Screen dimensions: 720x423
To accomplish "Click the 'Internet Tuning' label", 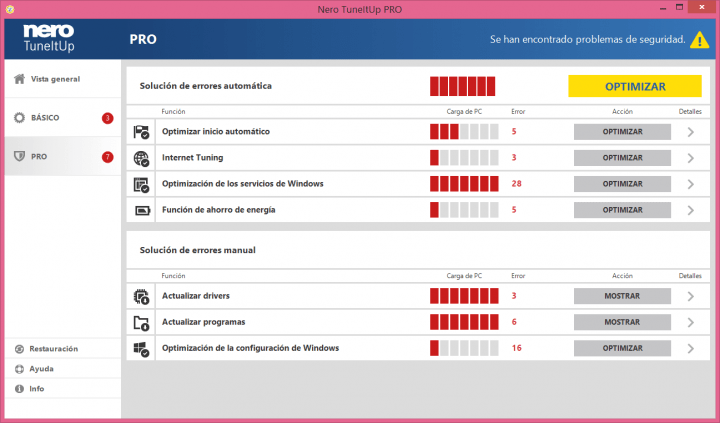I will coord(192,158).
